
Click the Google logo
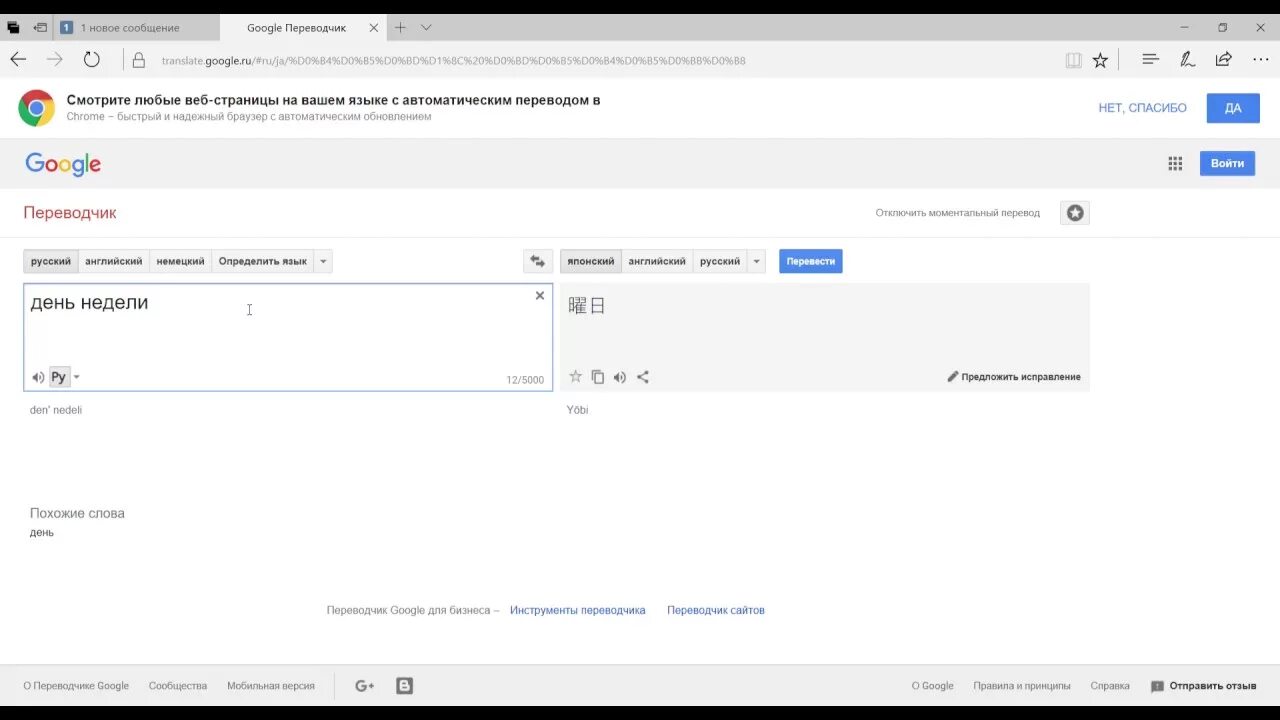pyautogui.click(x=63, y=164)
